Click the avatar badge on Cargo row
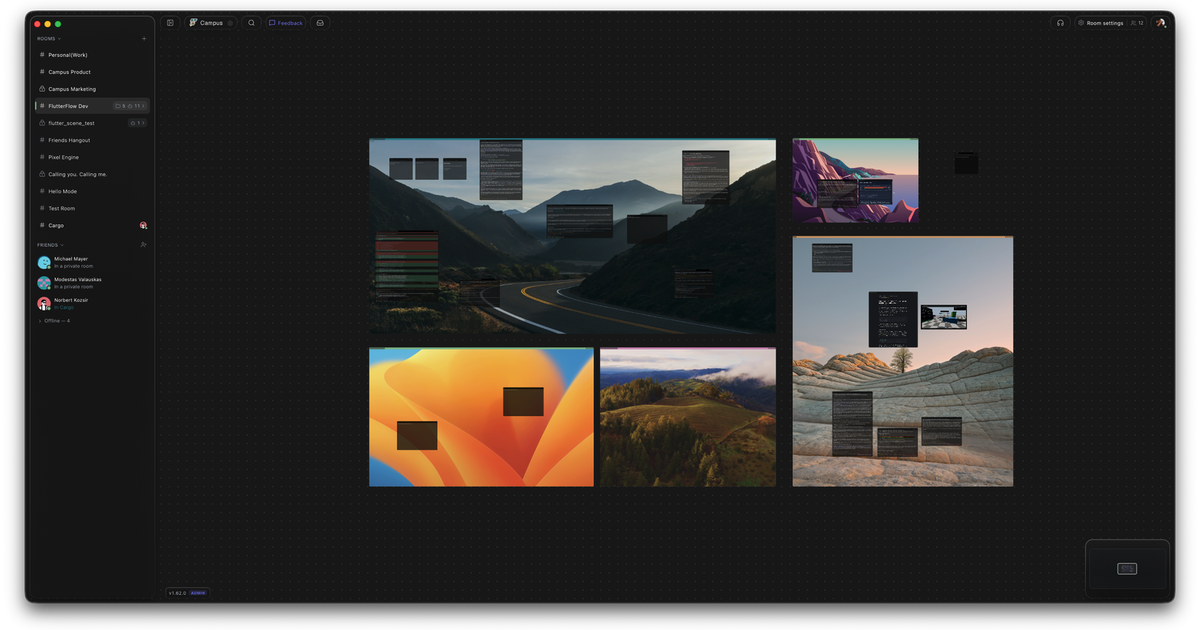The width and height of the screenshot is (1200, 630). [143, 225]
